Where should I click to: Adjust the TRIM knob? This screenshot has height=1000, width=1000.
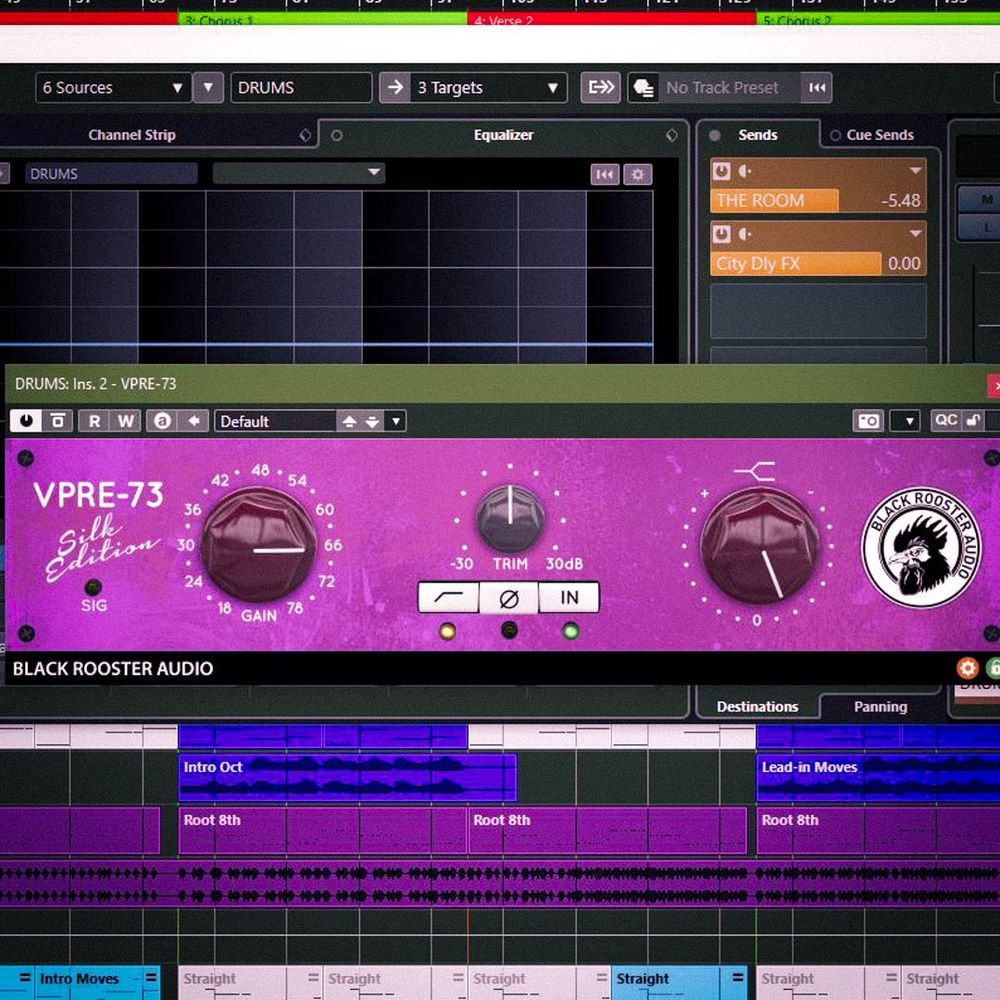pyautogui.click(x=510, y=518)
